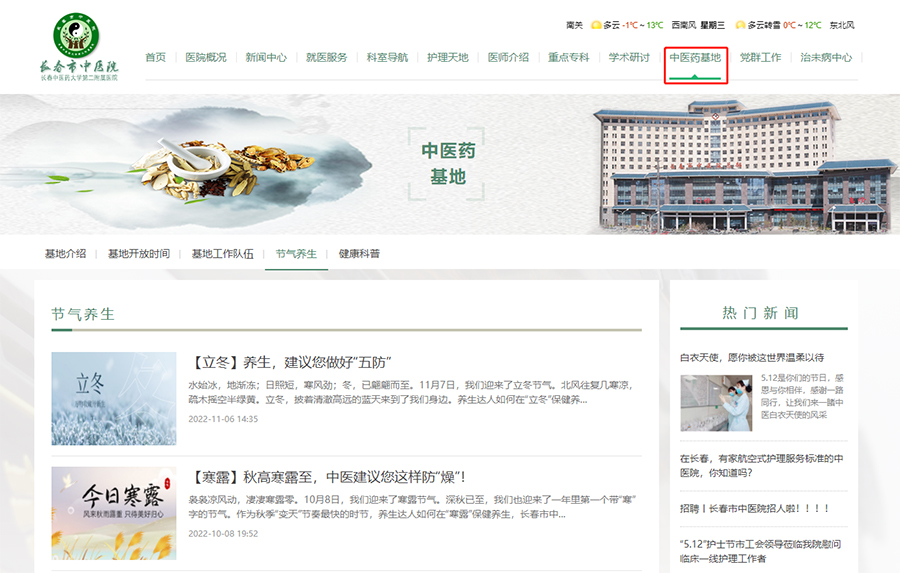Open the 党群工作 navigation item
The image size is (900, 573).
pyautogui.click(x=760, y=58)
